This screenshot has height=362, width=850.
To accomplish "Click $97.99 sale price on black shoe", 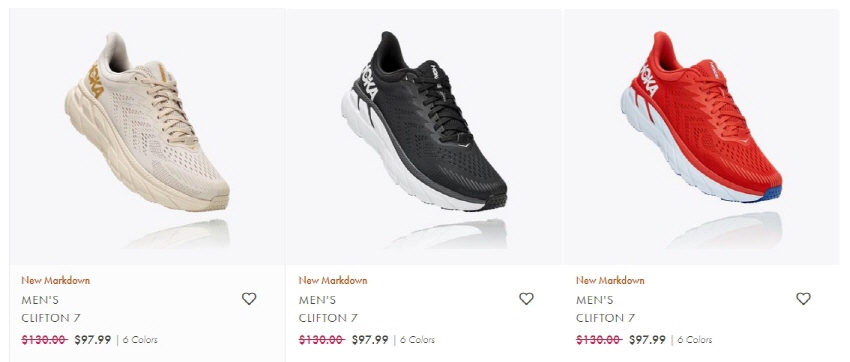I will [370, 340].
